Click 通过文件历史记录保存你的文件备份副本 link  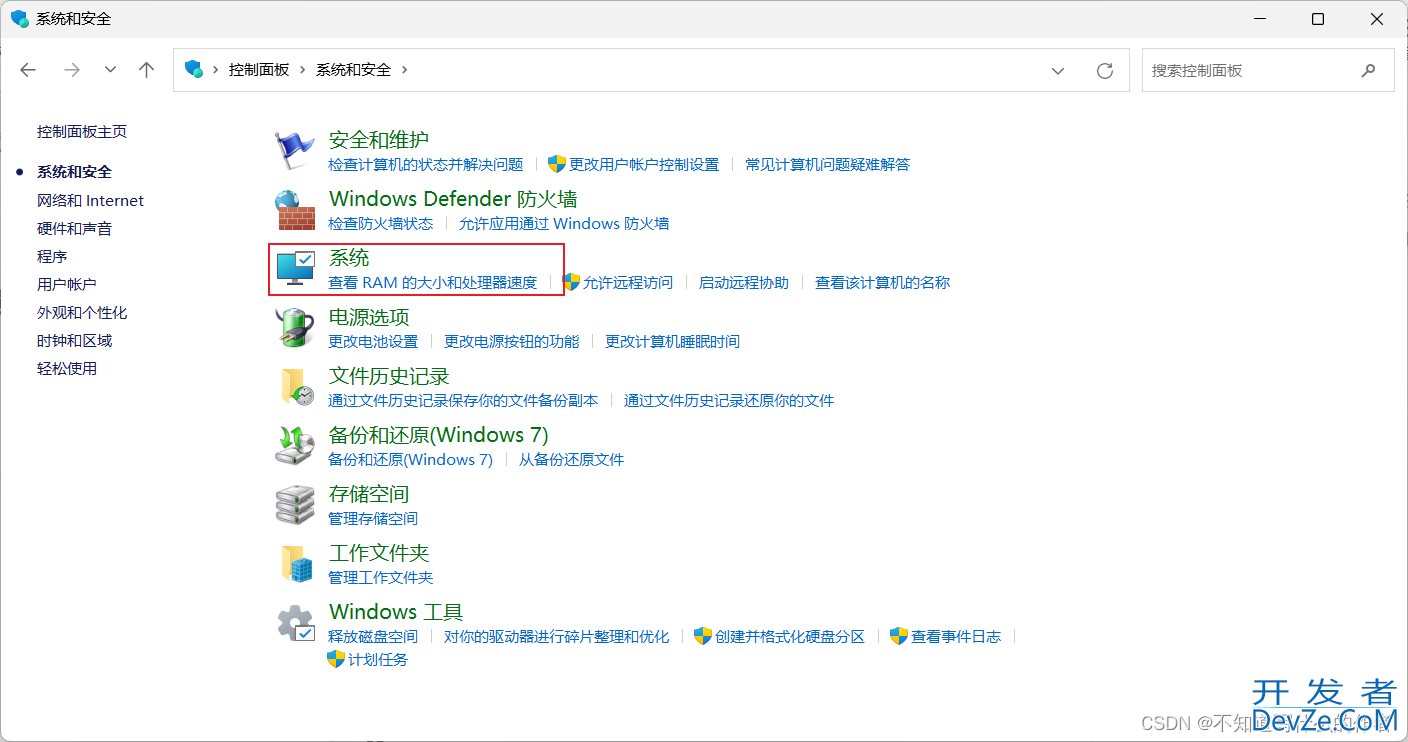click(463, 400)
